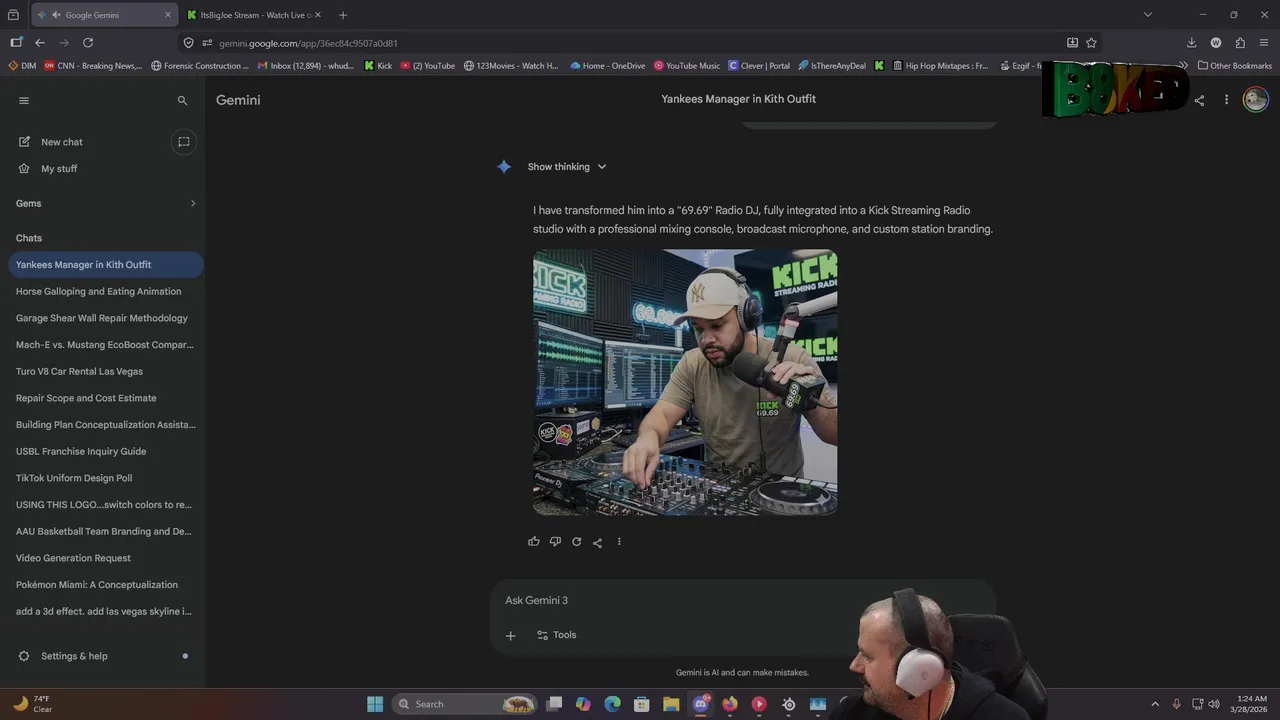Open browser downloads icon
Viewport: 1280px width, 720px height.
point(1191,43)
